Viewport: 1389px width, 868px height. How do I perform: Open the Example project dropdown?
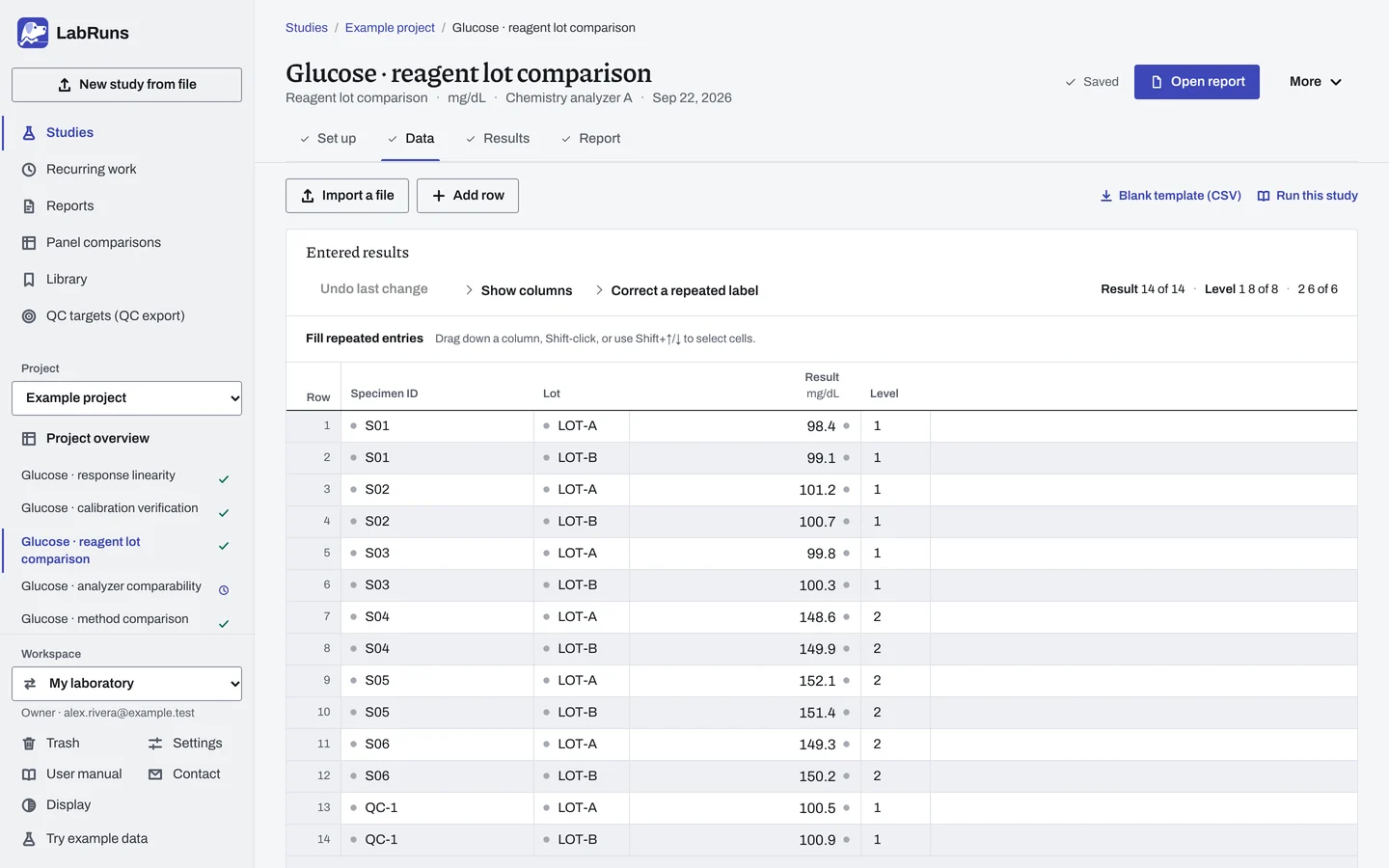(126, 398)
